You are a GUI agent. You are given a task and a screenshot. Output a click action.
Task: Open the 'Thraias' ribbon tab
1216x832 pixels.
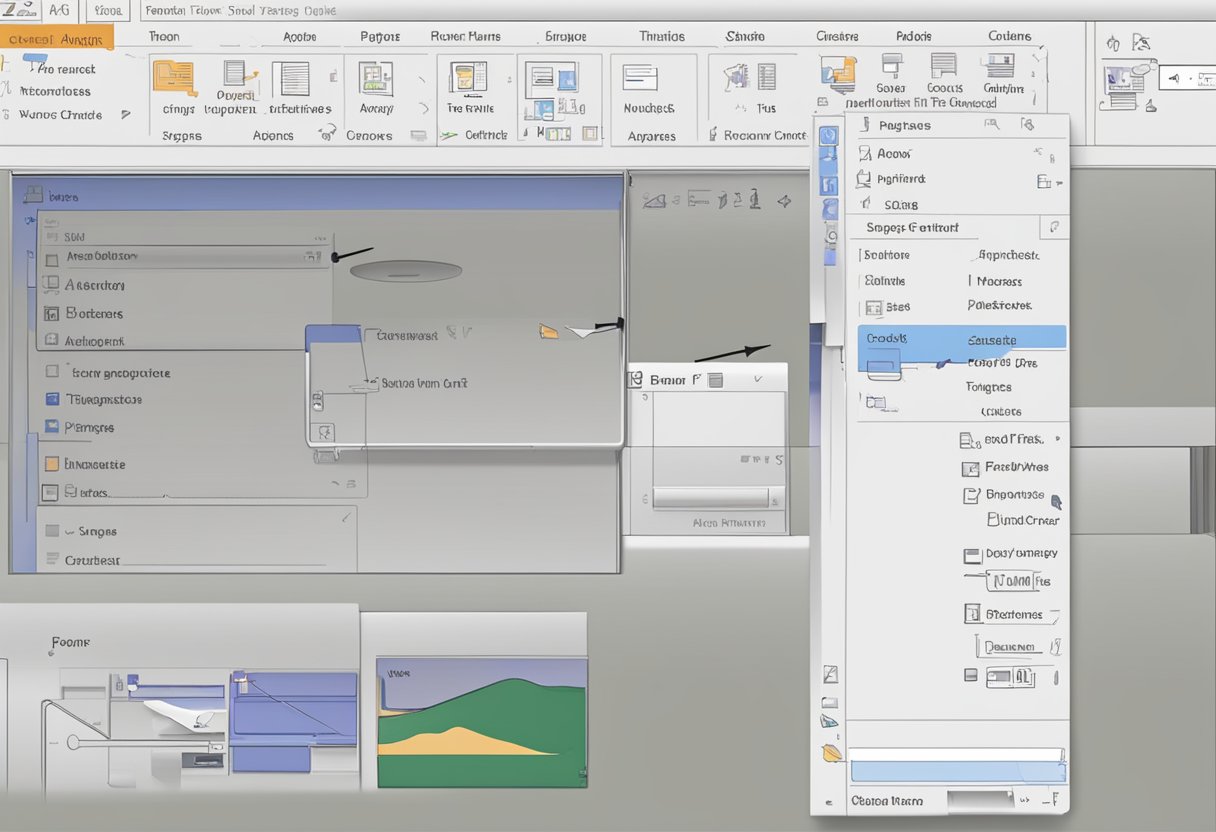pos(661,36)
